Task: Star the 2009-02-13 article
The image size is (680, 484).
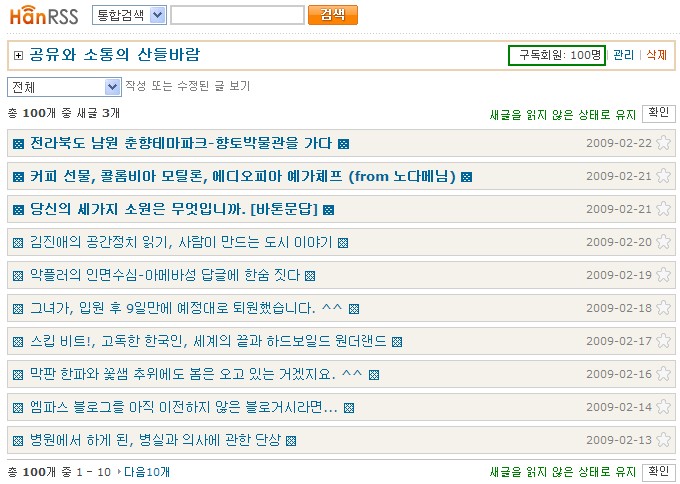Action: coord(664,439)
